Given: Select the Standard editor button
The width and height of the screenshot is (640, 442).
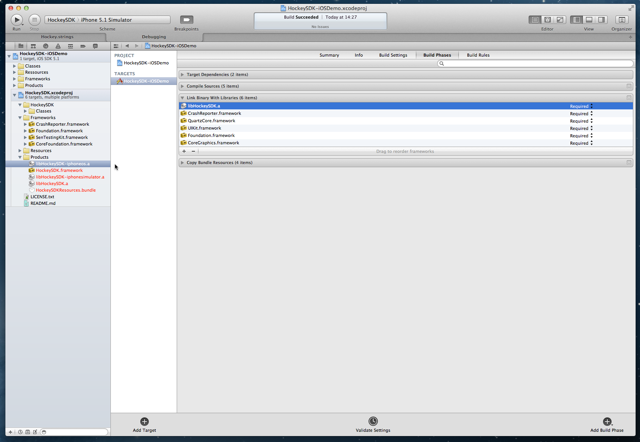Looking at the screenshot, I should click(x=534, y=20).
